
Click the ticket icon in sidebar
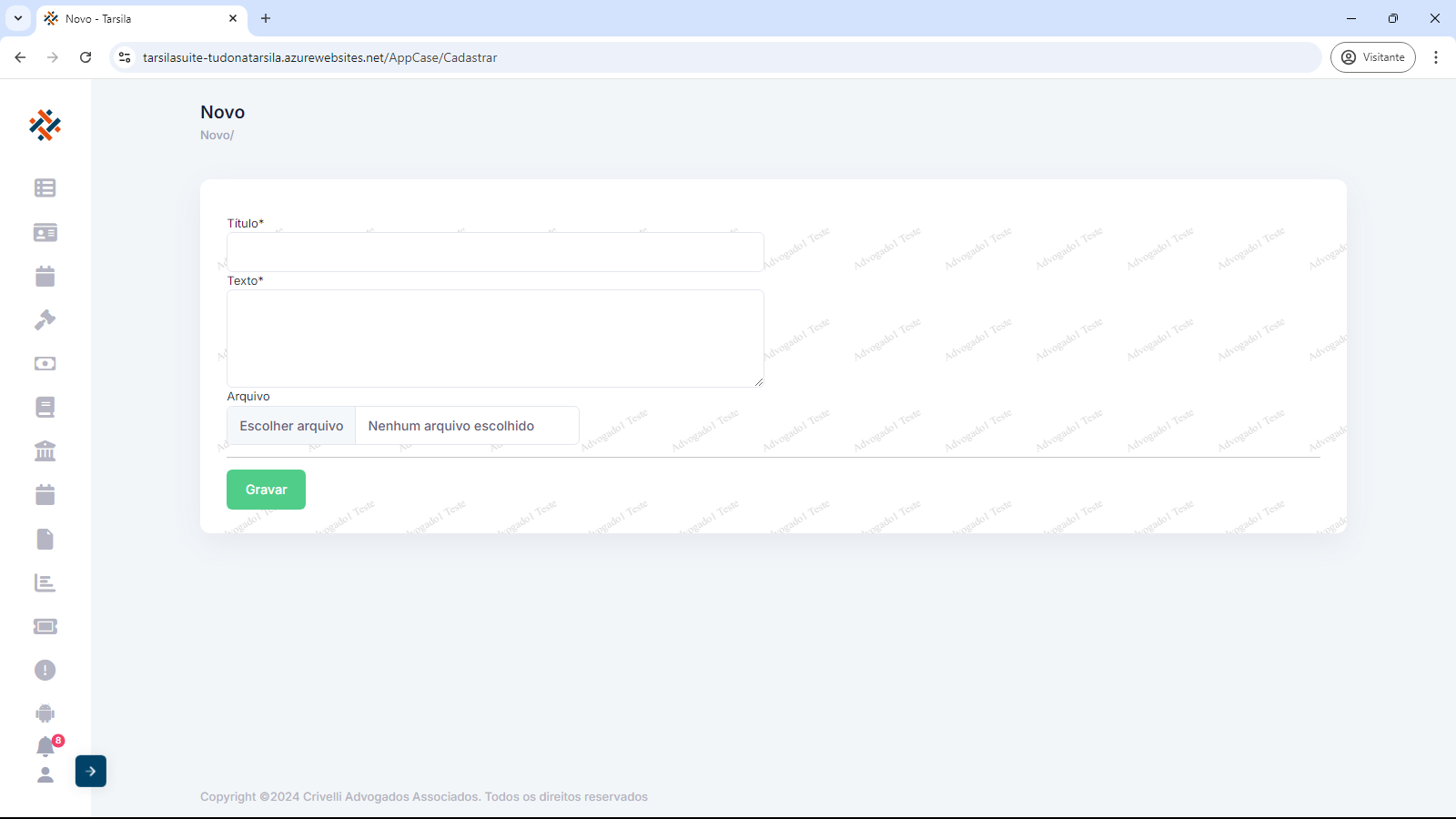[45, 626]
